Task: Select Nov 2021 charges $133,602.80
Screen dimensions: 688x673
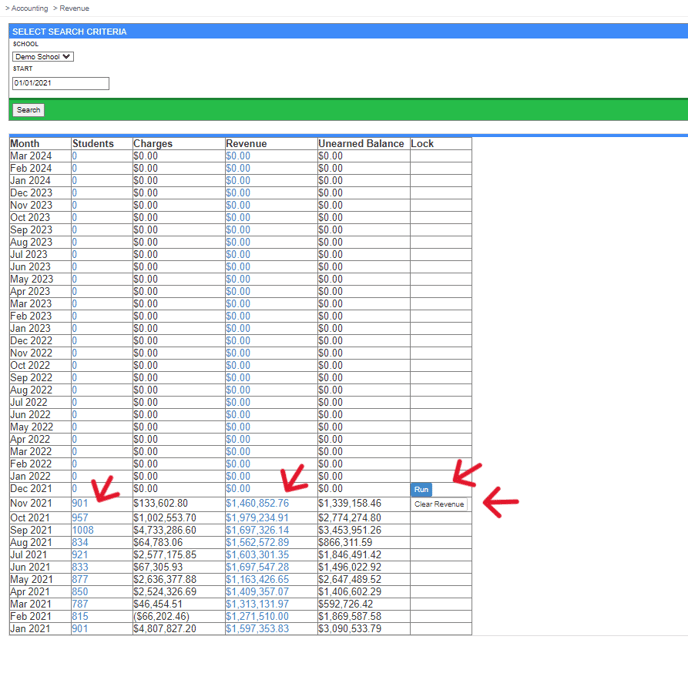Action: 161,504
